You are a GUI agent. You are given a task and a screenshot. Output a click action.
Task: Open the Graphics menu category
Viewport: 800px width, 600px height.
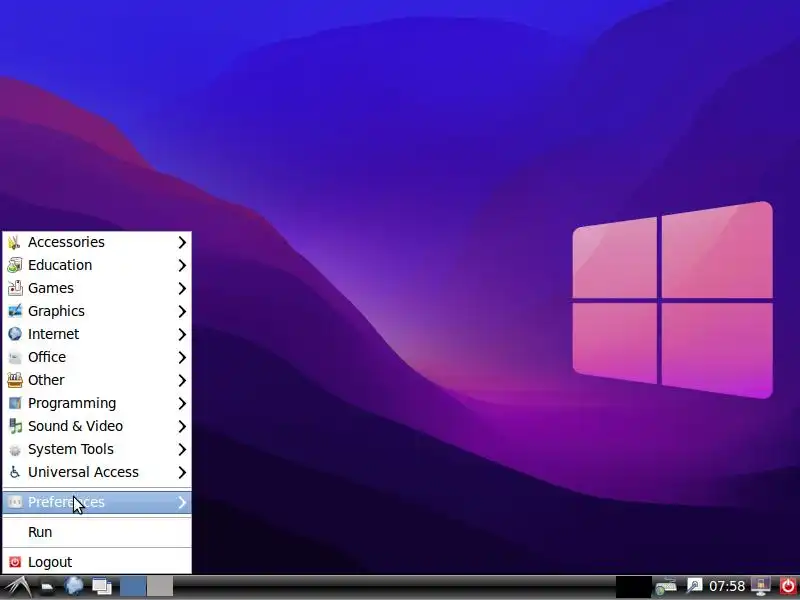[97, 311]
